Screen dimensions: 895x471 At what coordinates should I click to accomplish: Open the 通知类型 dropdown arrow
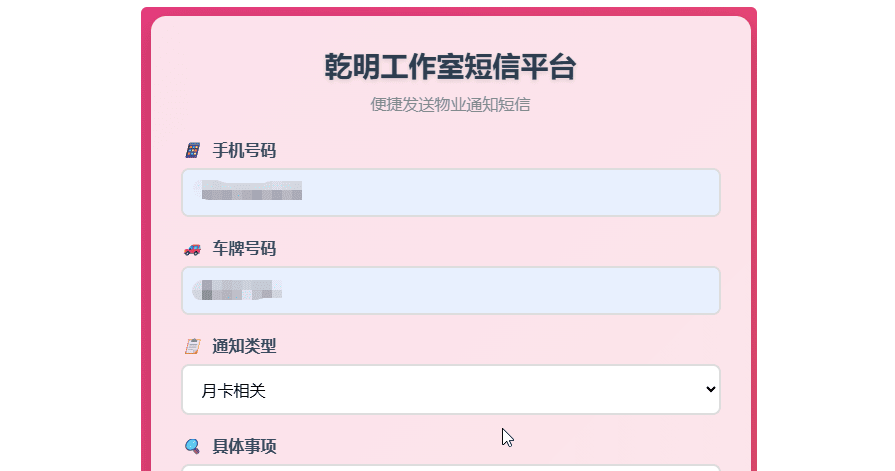710,390
